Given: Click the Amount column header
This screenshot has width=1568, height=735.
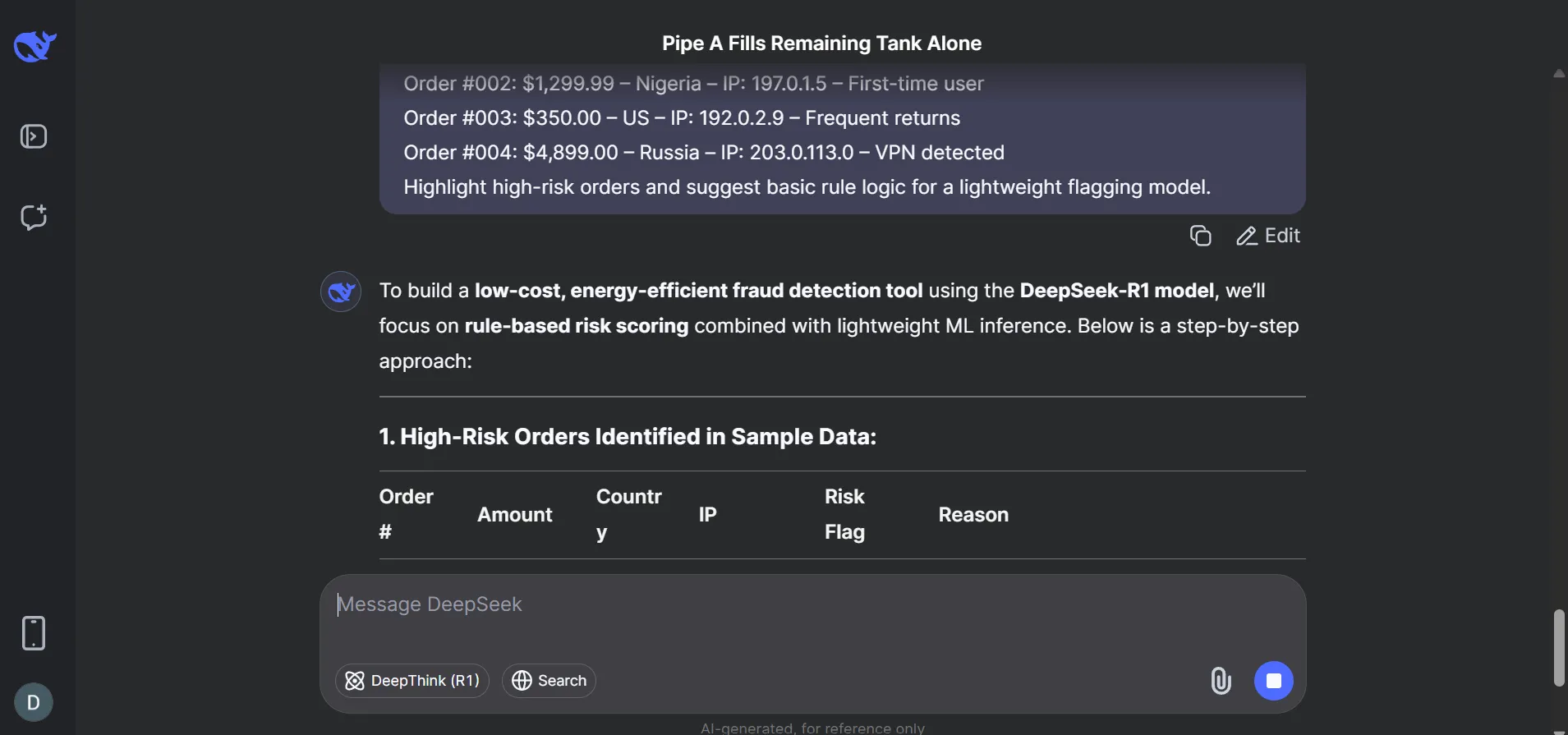Looking at the screenshot, I should point(515,515).
